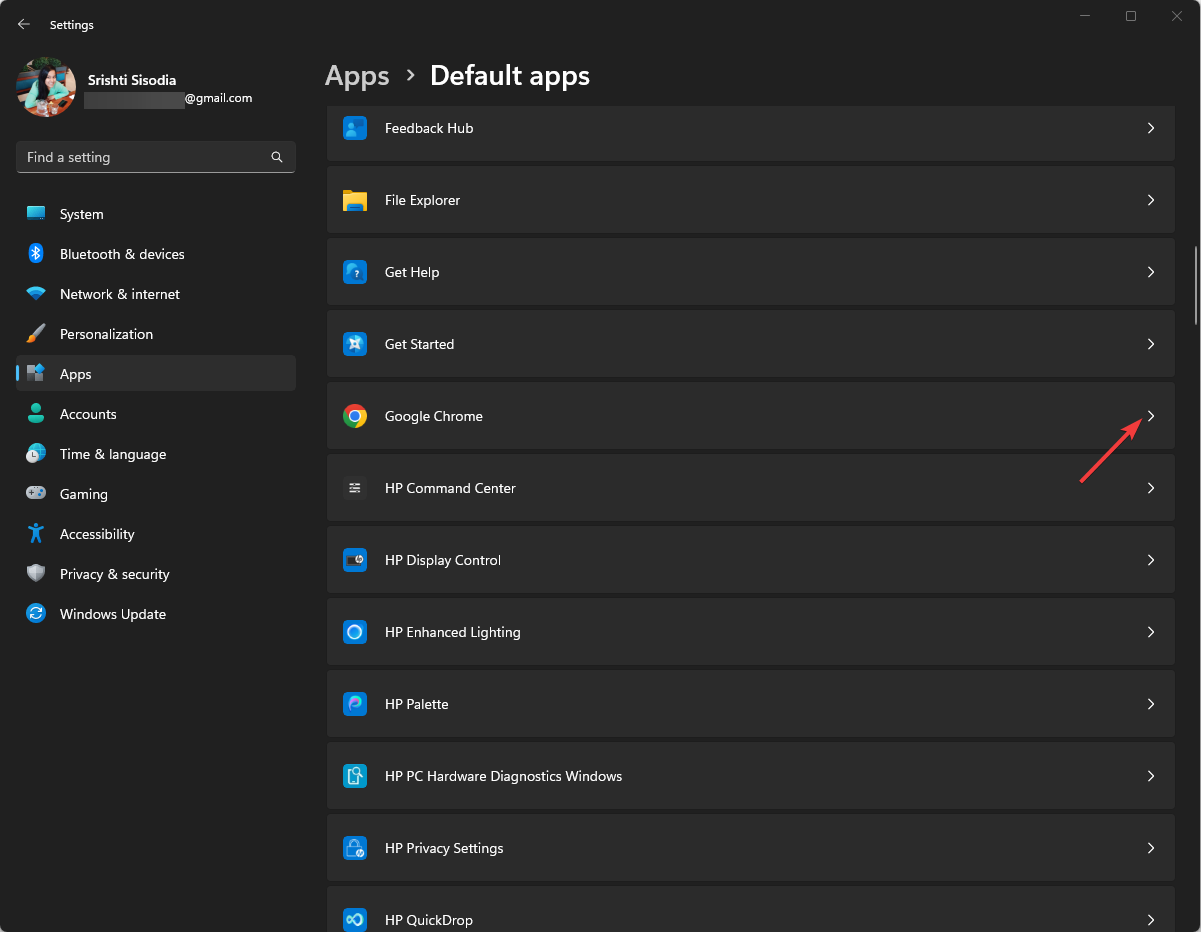The image size is (1201, 932).
Task: Click the Get Help icon
Action: click(355, 272)
